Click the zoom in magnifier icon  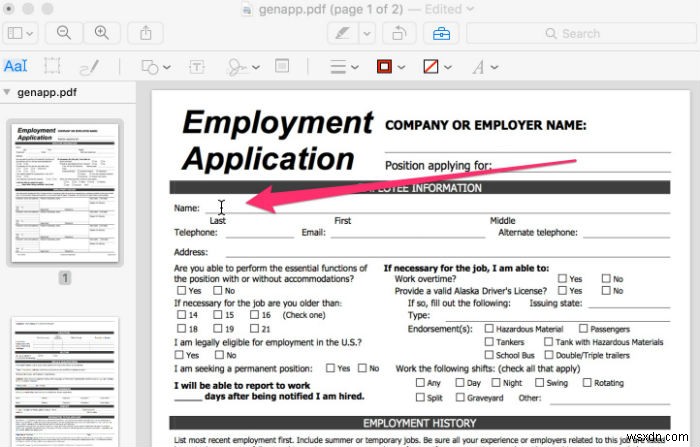pyautogui.click(x=102, y=33)
